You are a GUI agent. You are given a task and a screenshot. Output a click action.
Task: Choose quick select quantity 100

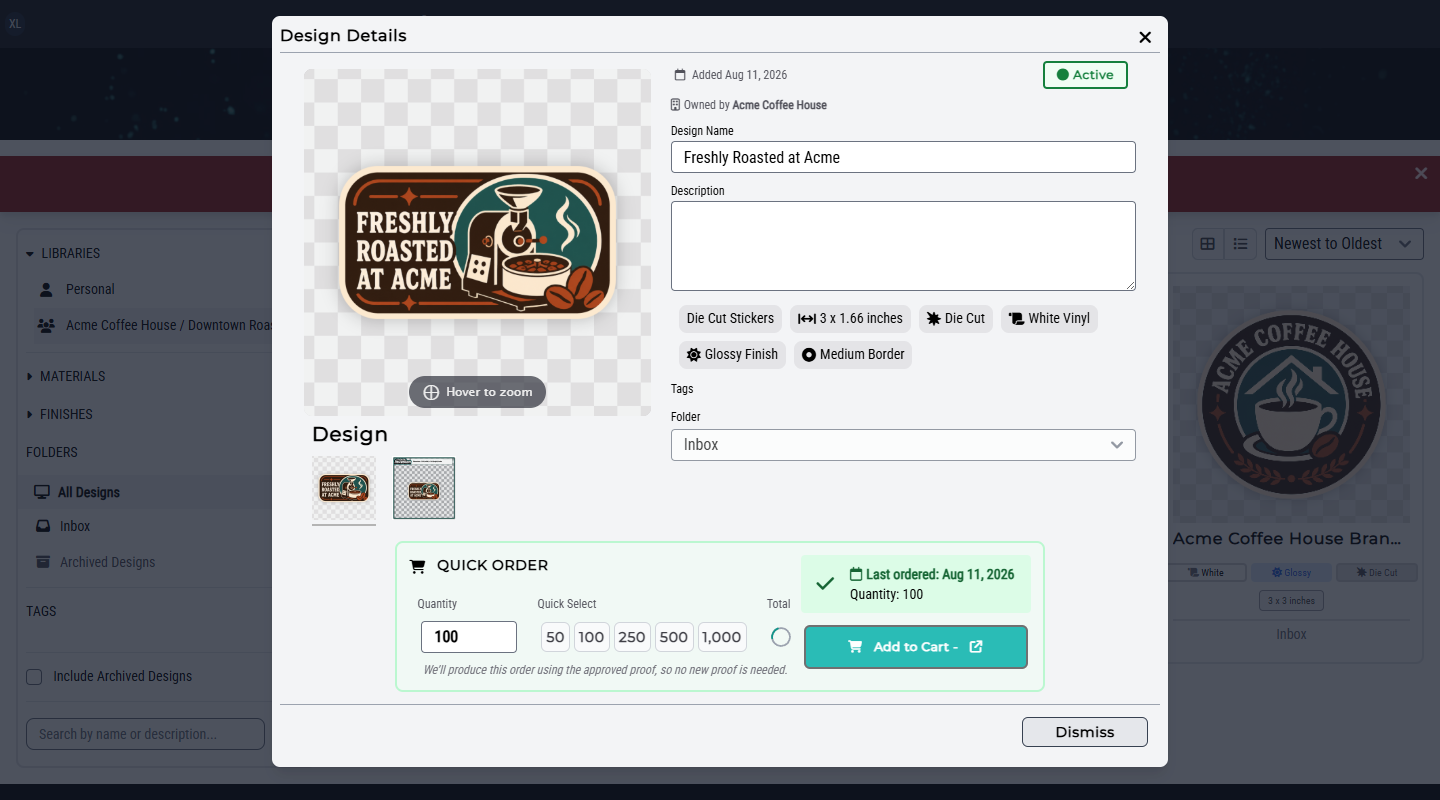point(591,637)
